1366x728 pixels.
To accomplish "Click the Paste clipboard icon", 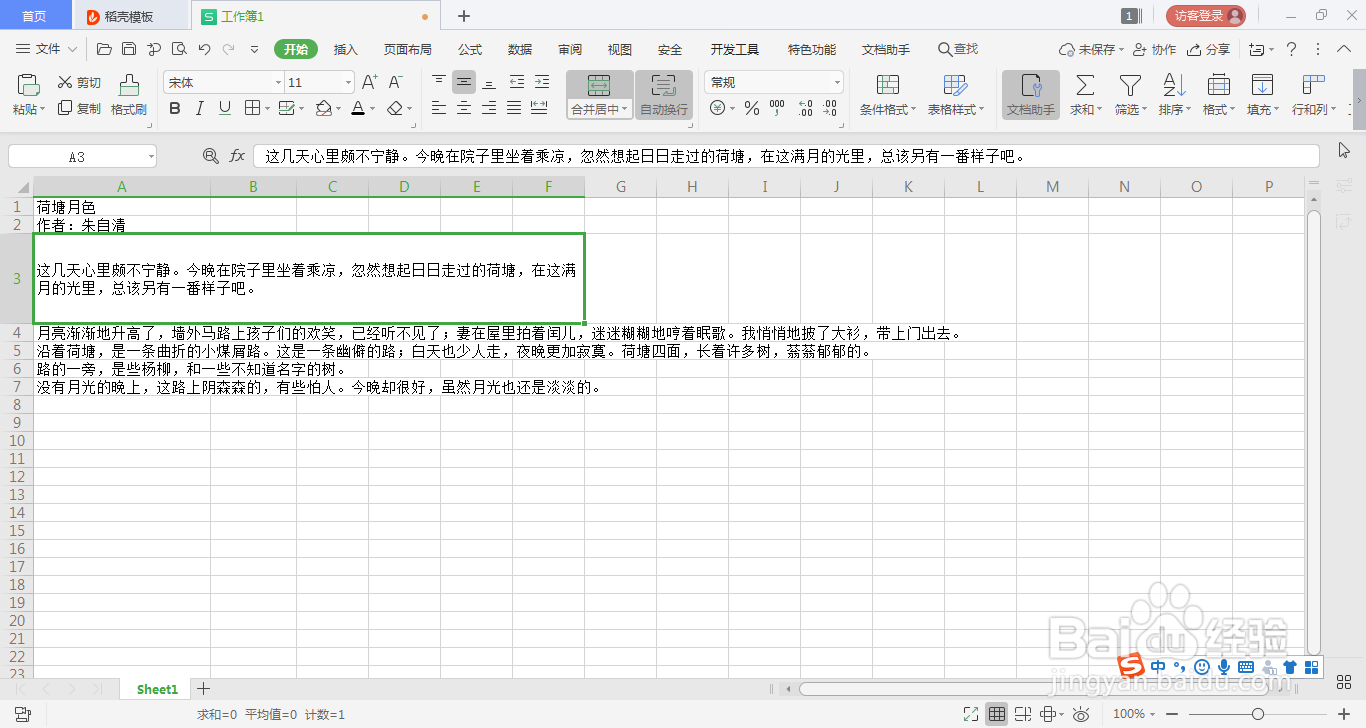I will 28,85.
